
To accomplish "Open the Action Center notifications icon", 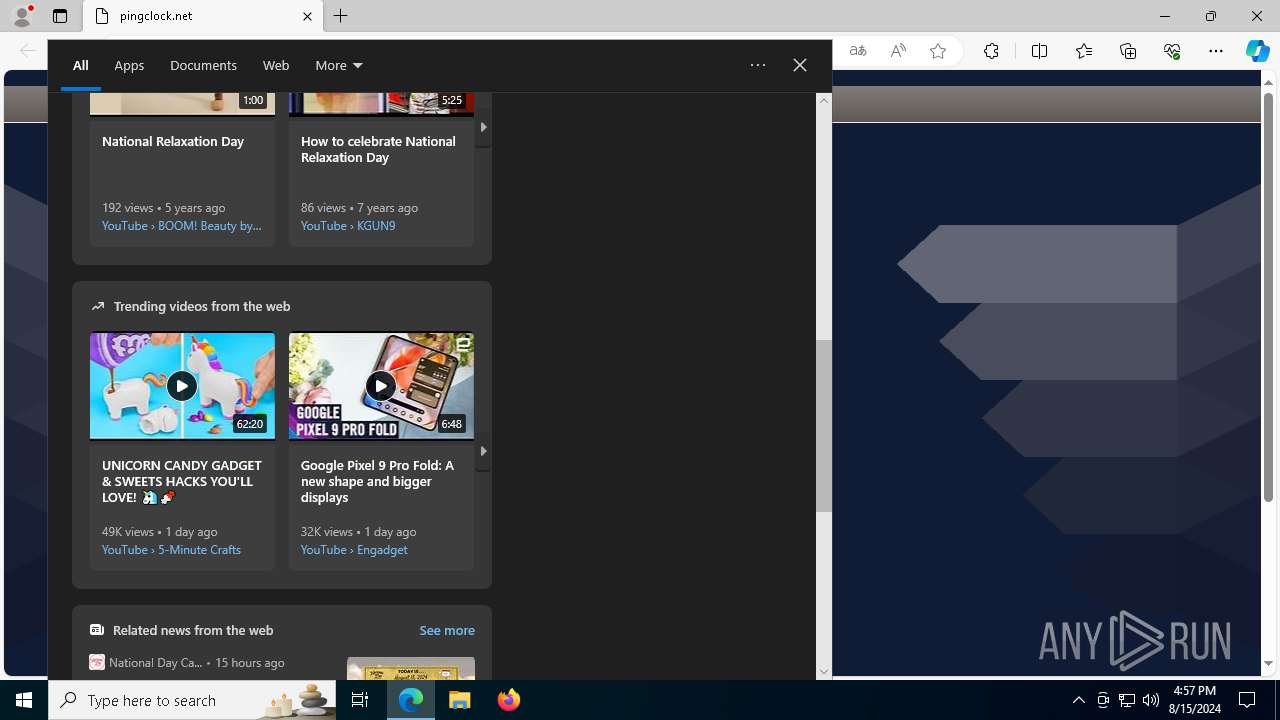I will coord(1247,700).
